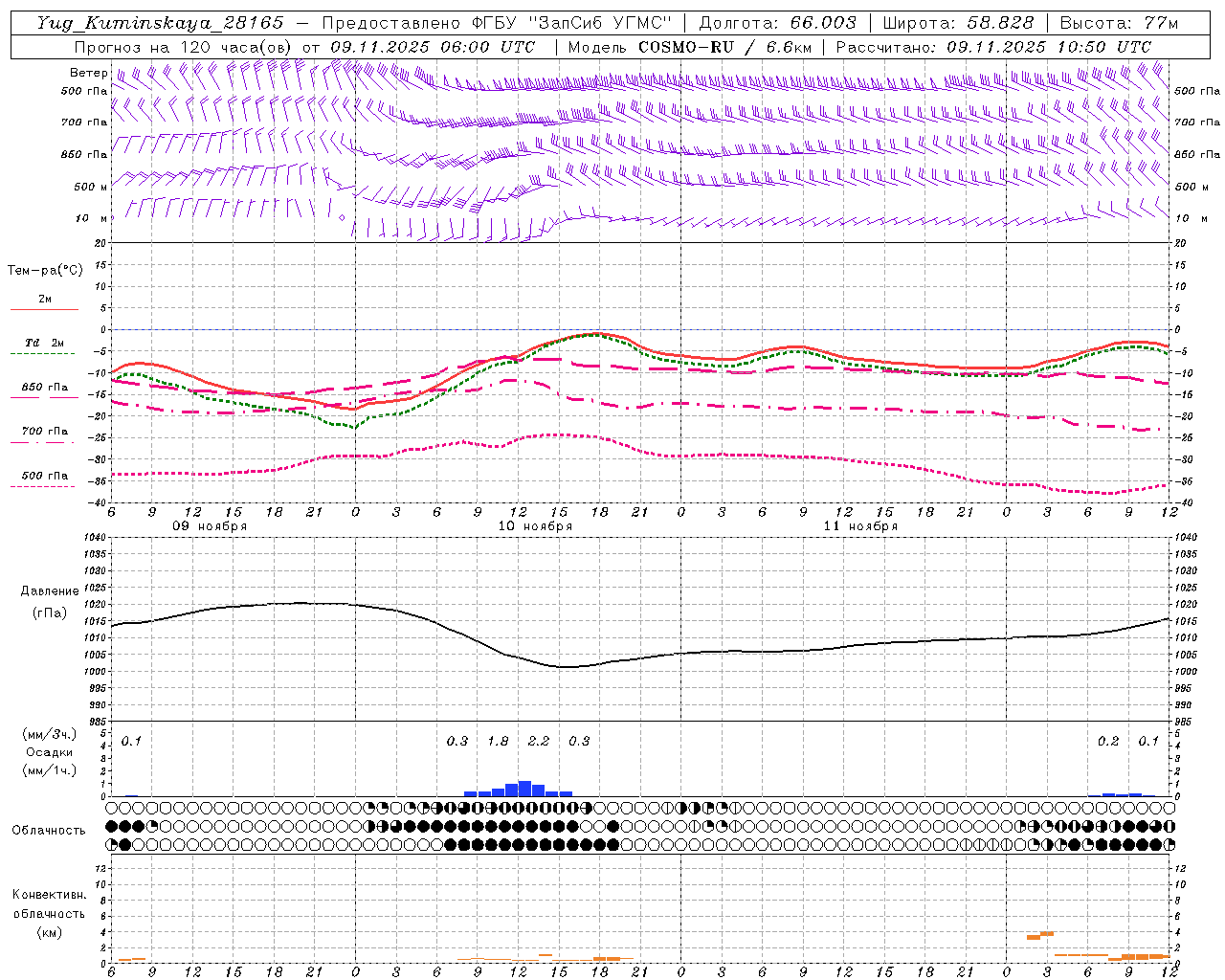The height and width of the screenshot is (980, 1225).
Task: Click the Тем-ра(°C) axis title
Action: (45, 271)
